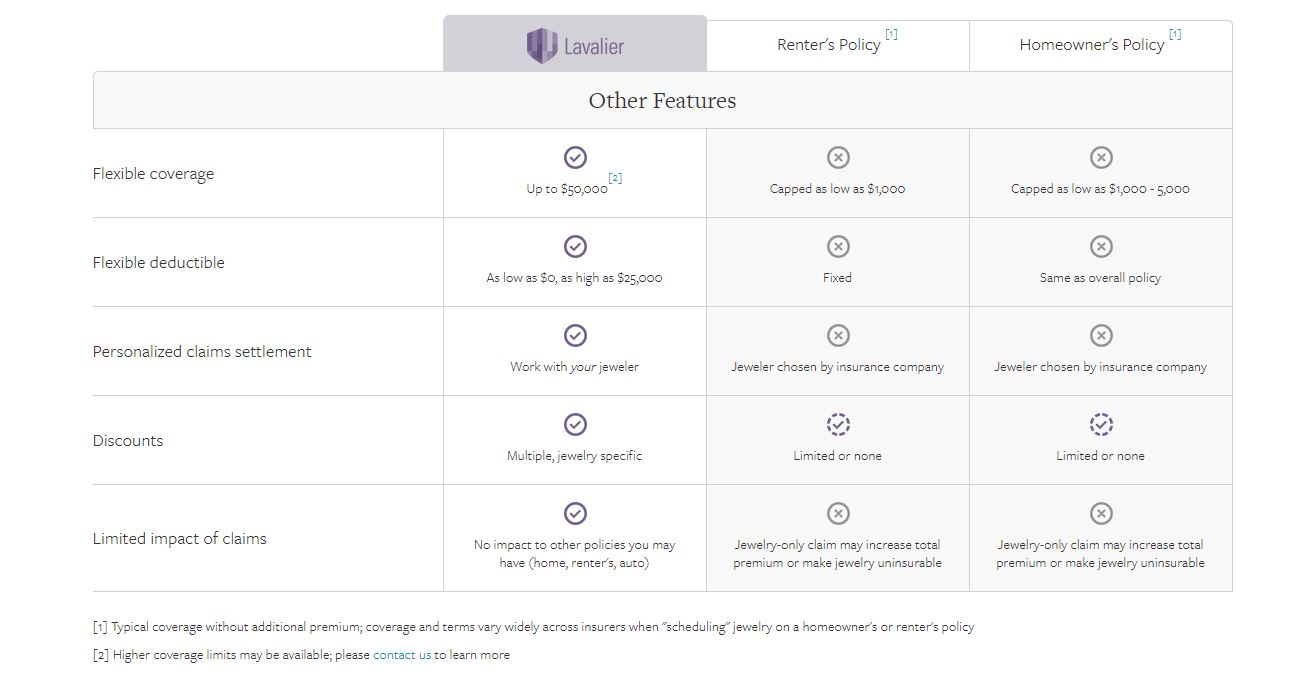1298x675 pixels.
Task: Click Lavalier's Limited impact of claims checkmark
Action: point(575,513)
